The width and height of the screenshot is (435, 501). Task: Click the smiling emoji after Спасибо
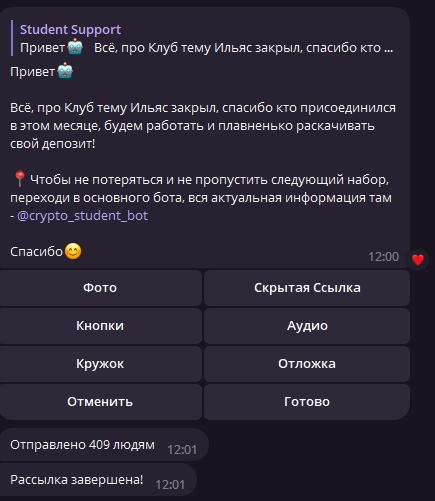[73, 251]
